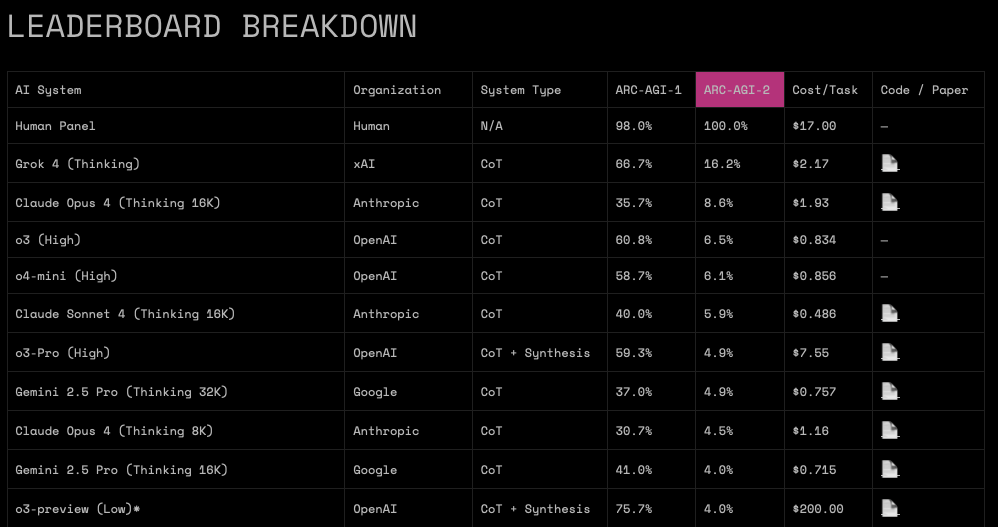
Task: Click the $200.00 cost cell for o3-preview
Action: pos(818,509)
